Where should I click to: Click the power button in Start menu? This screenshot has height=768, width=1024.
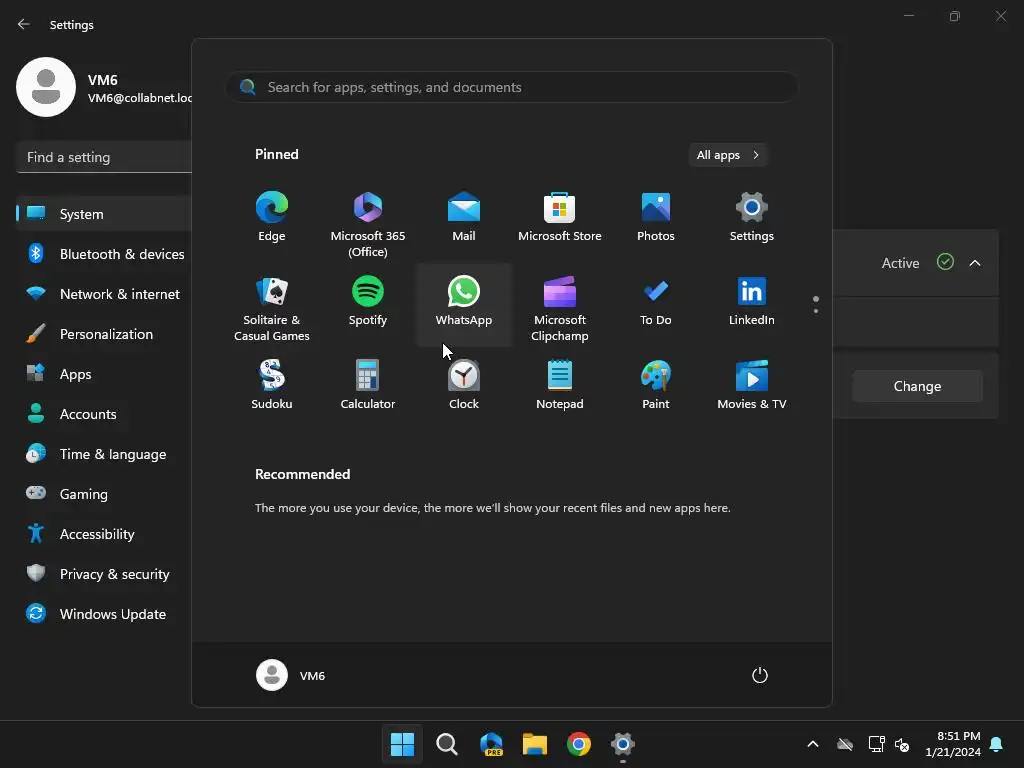[x=760, y=675]
